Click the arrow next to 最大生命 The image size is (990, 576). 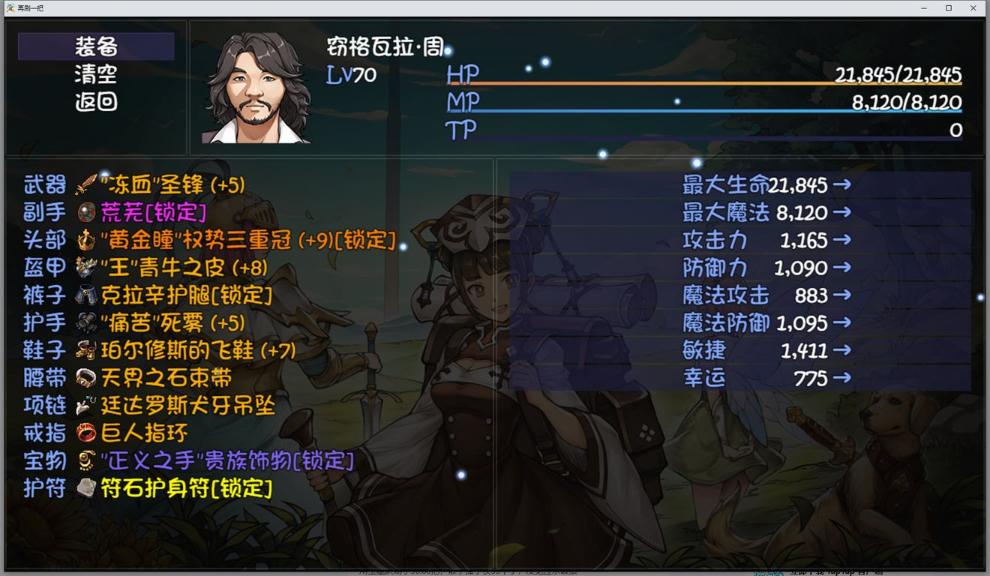click(842, 184)
